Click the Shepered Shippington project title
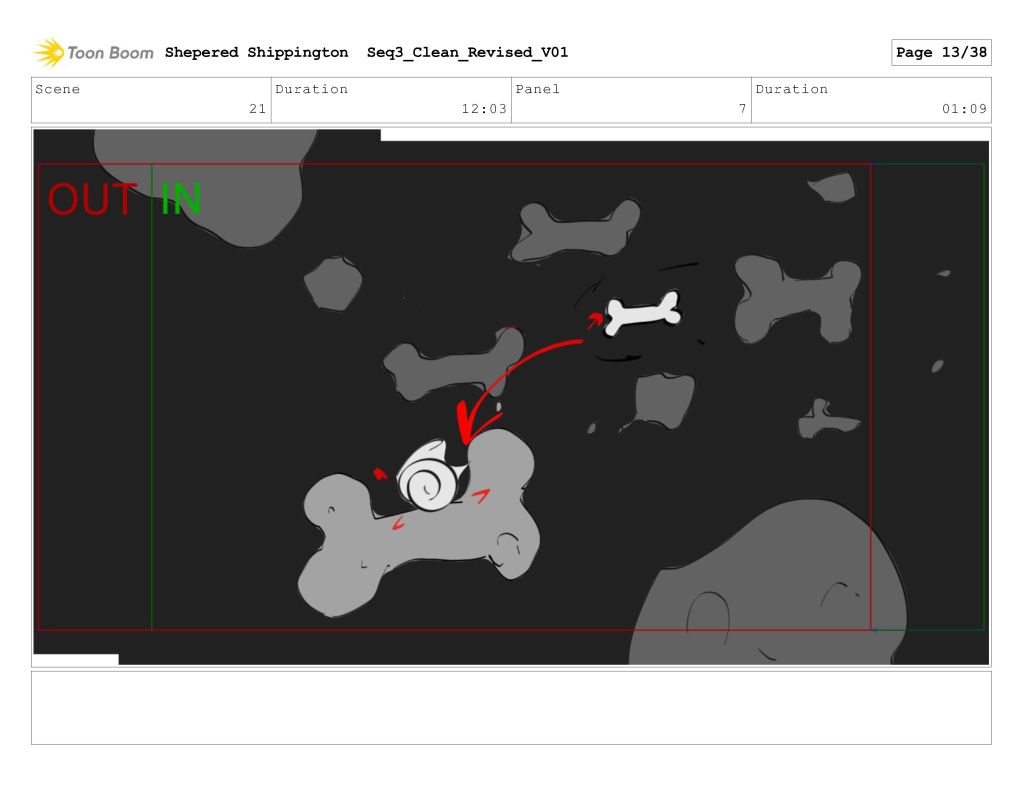Screen dimensions: 1024x791 (256, 53)
